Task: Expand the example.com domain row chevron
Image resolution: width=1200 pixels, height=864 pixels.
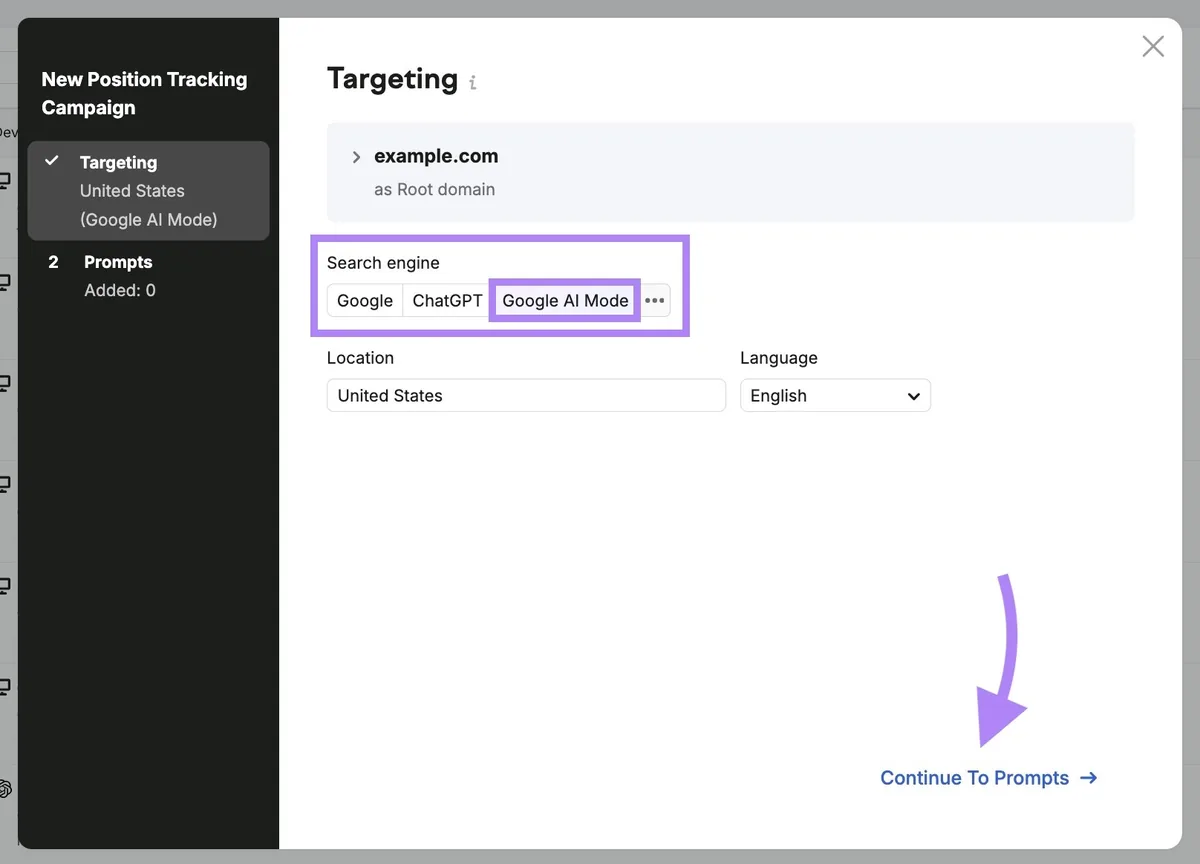Action: click(356, 157)
